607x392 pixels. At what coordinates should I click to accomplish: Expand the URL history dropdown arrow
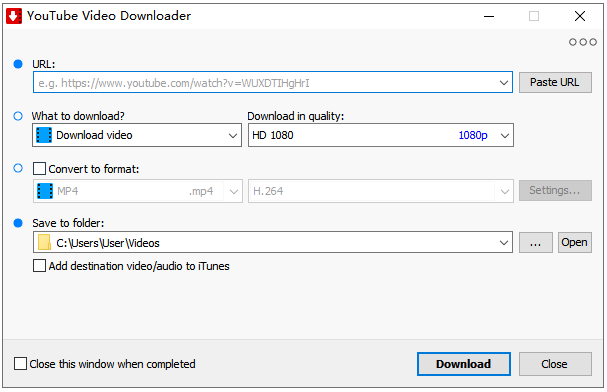pos(504,82)
